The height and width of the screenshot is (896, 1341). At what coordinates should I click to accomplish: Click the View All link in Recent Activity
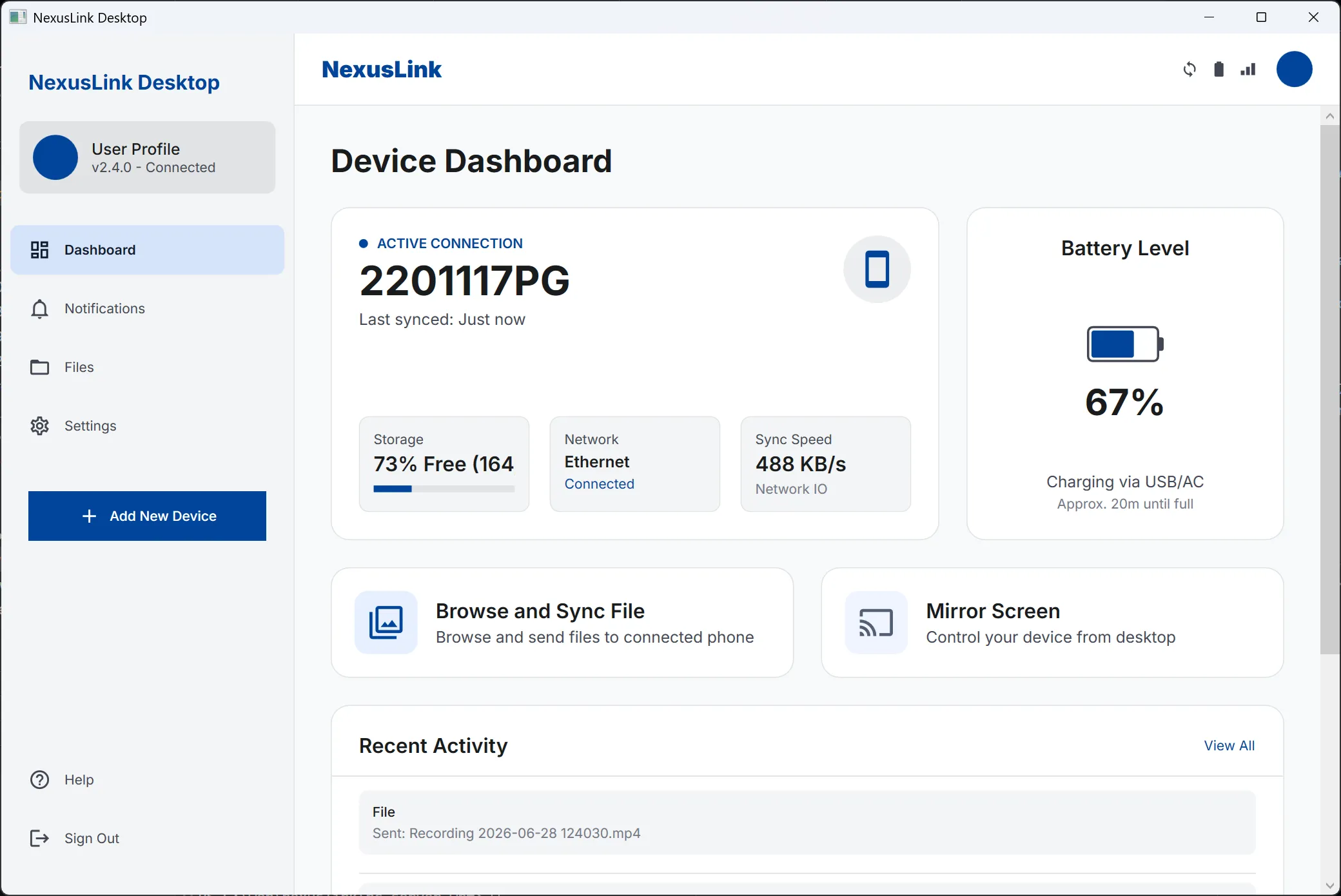pos(1229,746)
